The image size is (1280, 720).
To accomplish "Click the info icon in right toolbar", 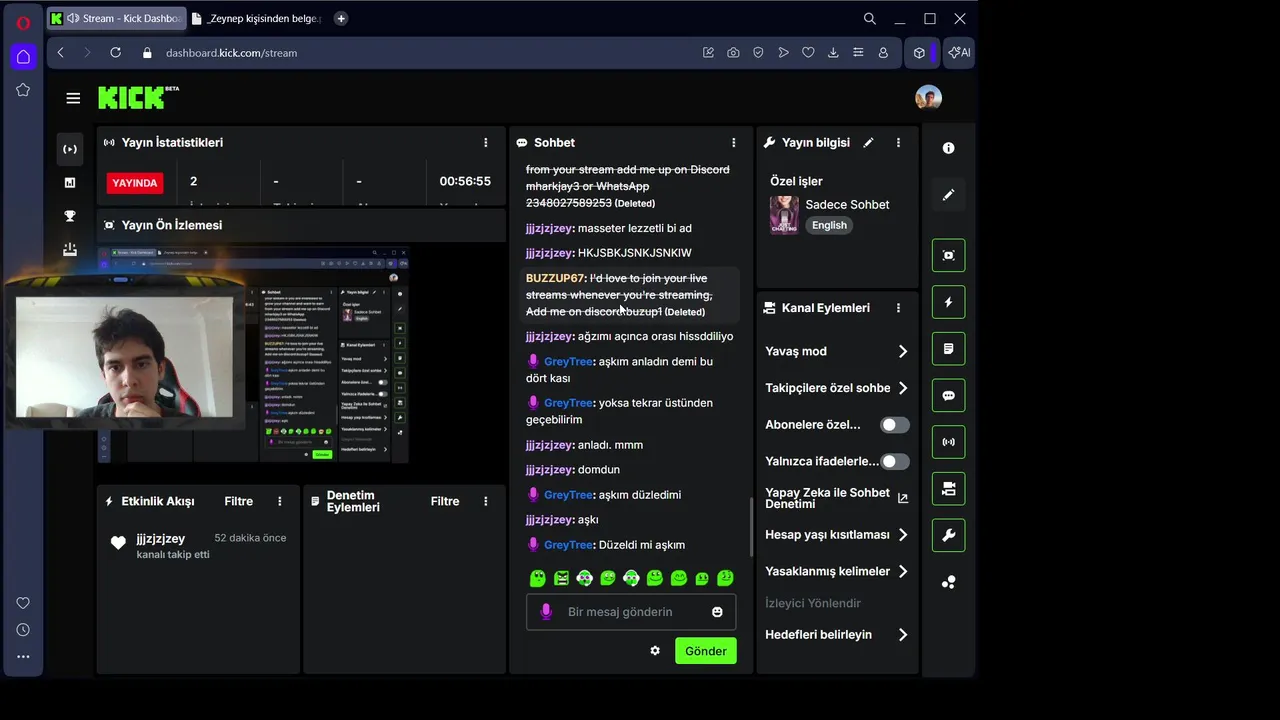I will [948, 148].
